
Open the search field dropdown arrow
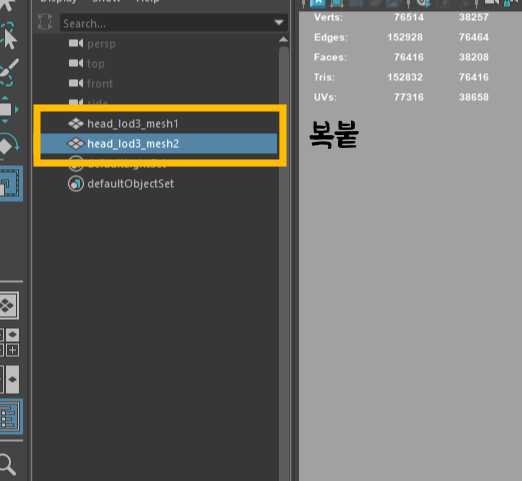point(279,23)
